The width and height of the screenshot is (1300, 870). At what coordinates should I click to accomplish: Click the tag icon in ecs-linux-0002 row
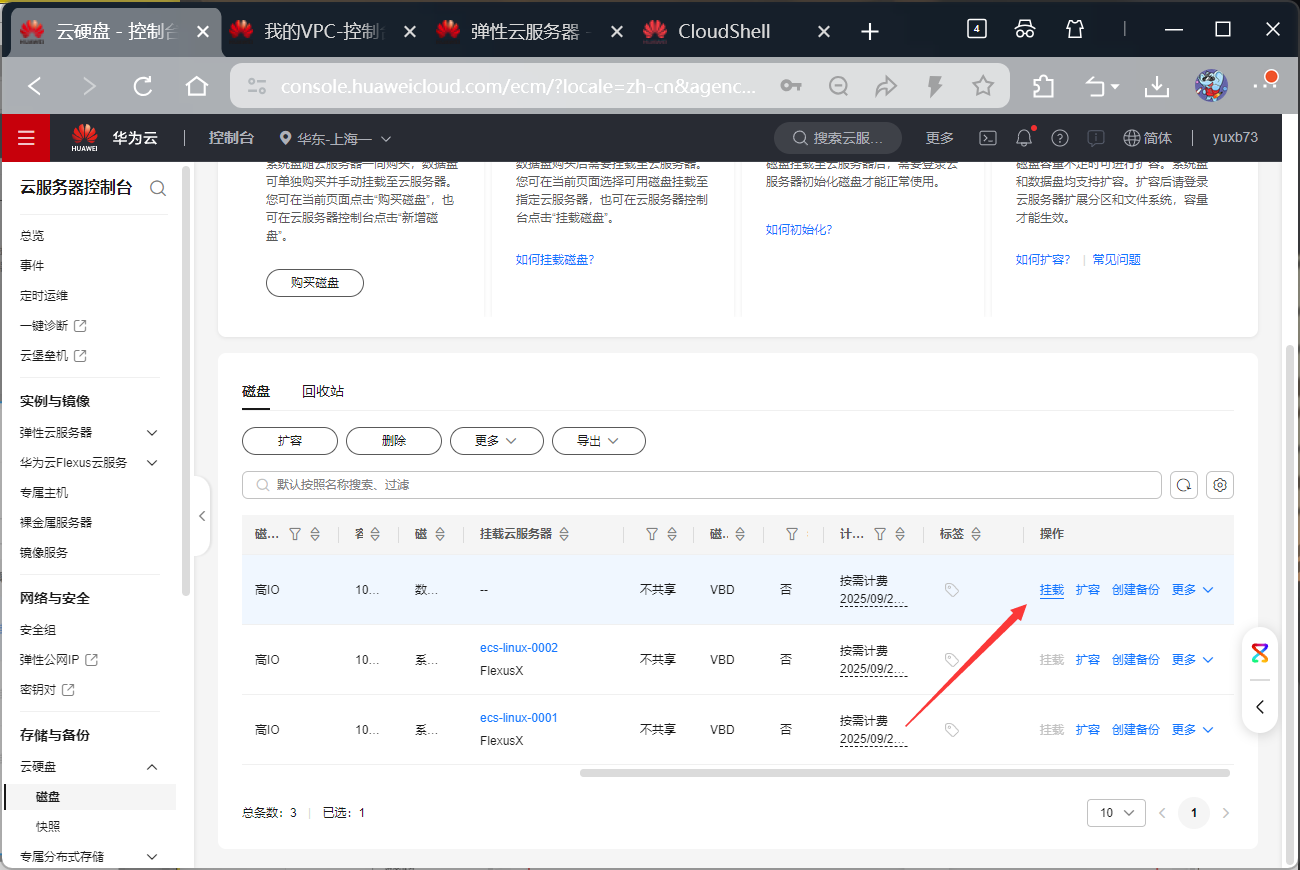coord(952,660)
